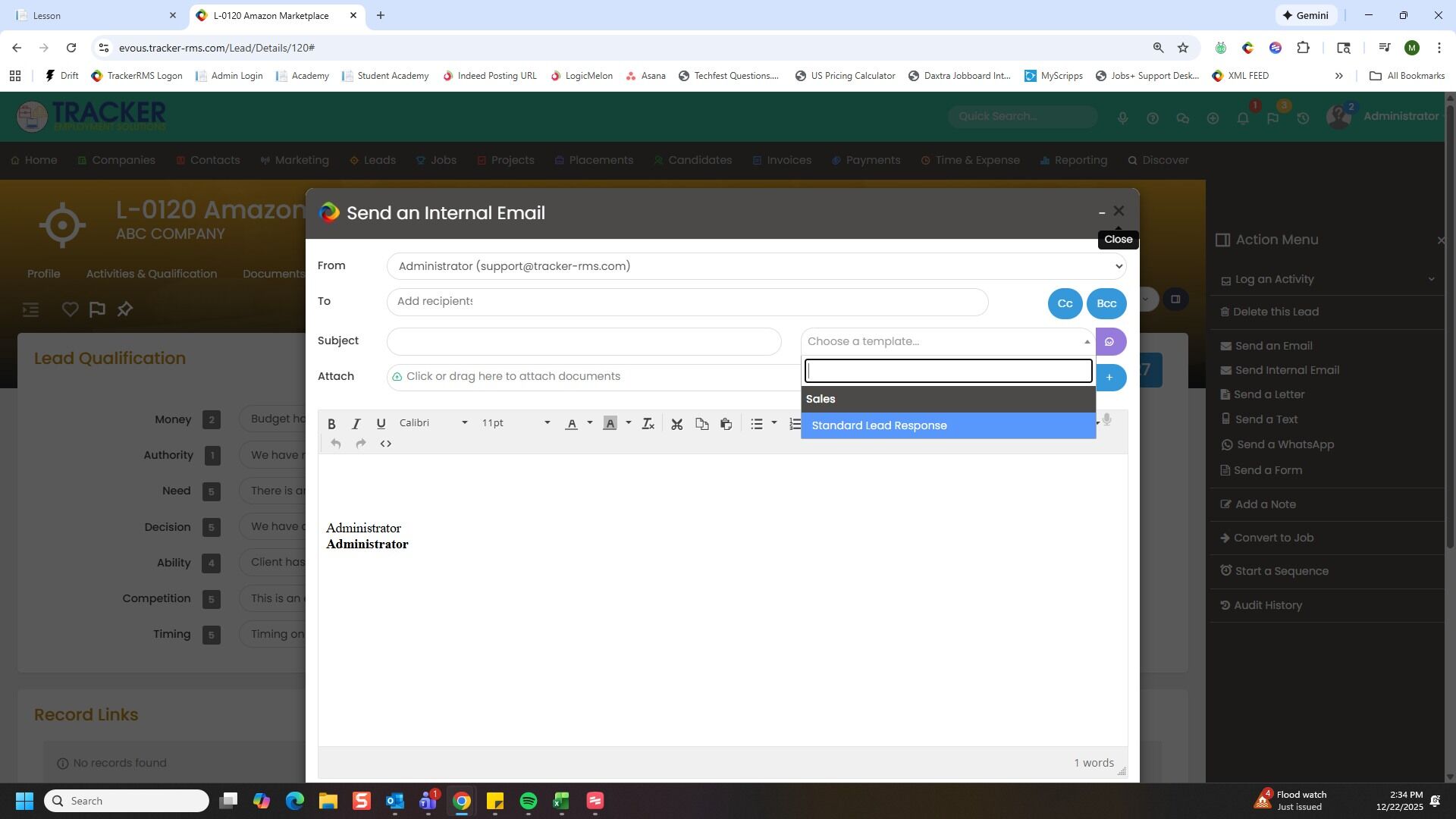Click the cut (scissors) icon
The width and height of the screenshot is (1456, 819).
[x=677, y=424]
